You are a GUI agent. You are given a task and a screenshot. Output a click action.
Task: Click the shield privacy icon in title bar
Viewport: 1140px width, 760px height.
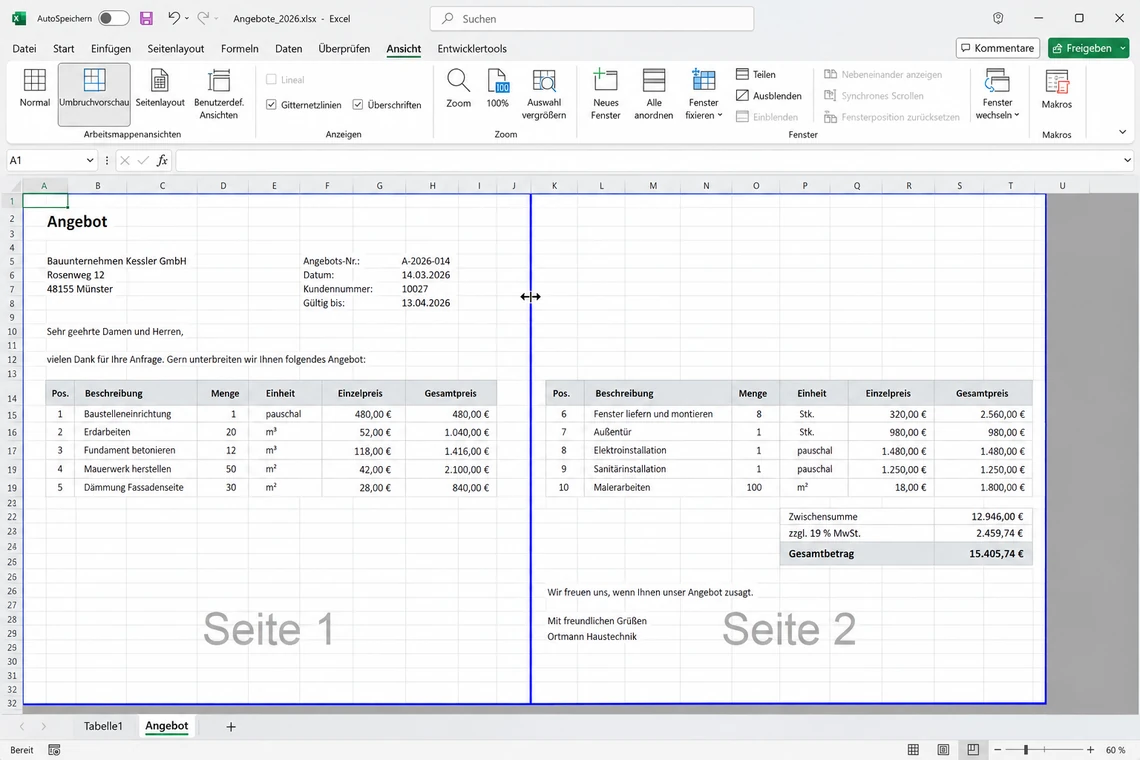coord(998,18)
